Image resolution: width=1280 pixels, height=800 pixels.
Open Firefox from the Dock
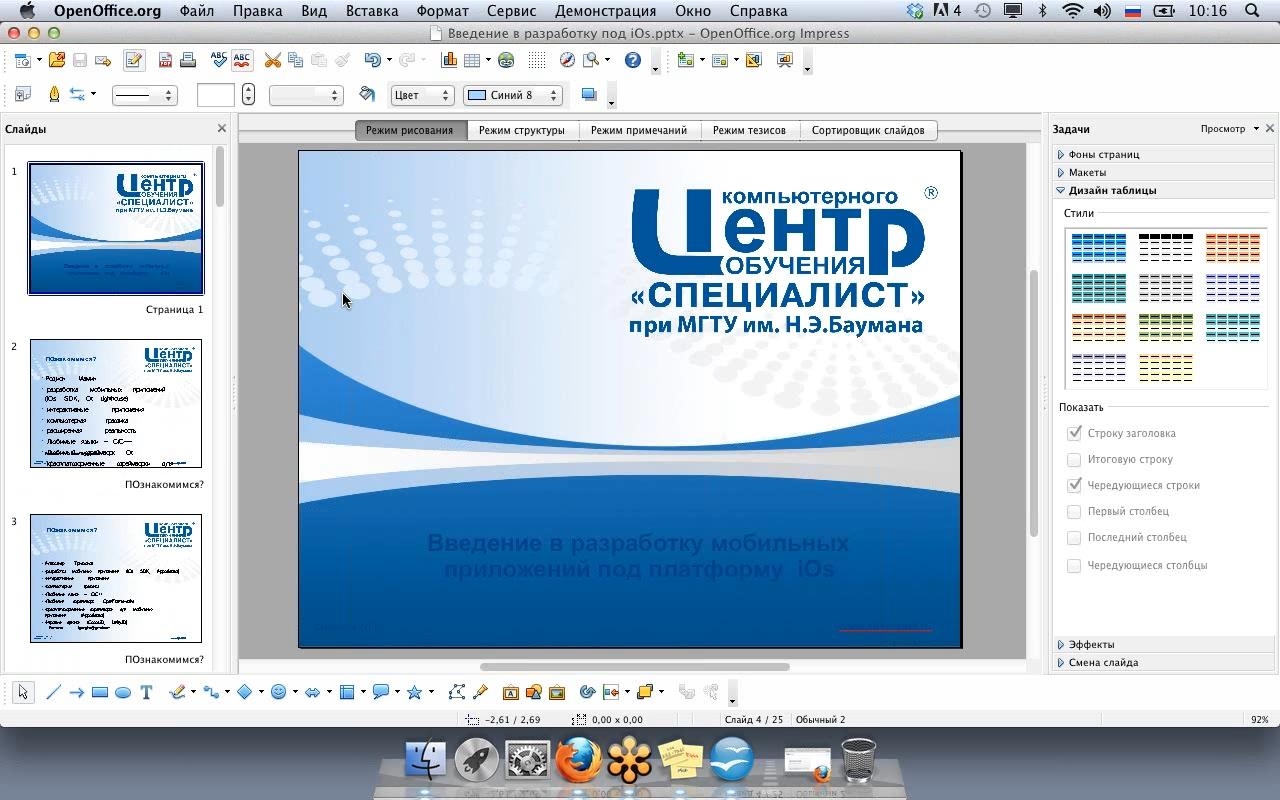579,760
